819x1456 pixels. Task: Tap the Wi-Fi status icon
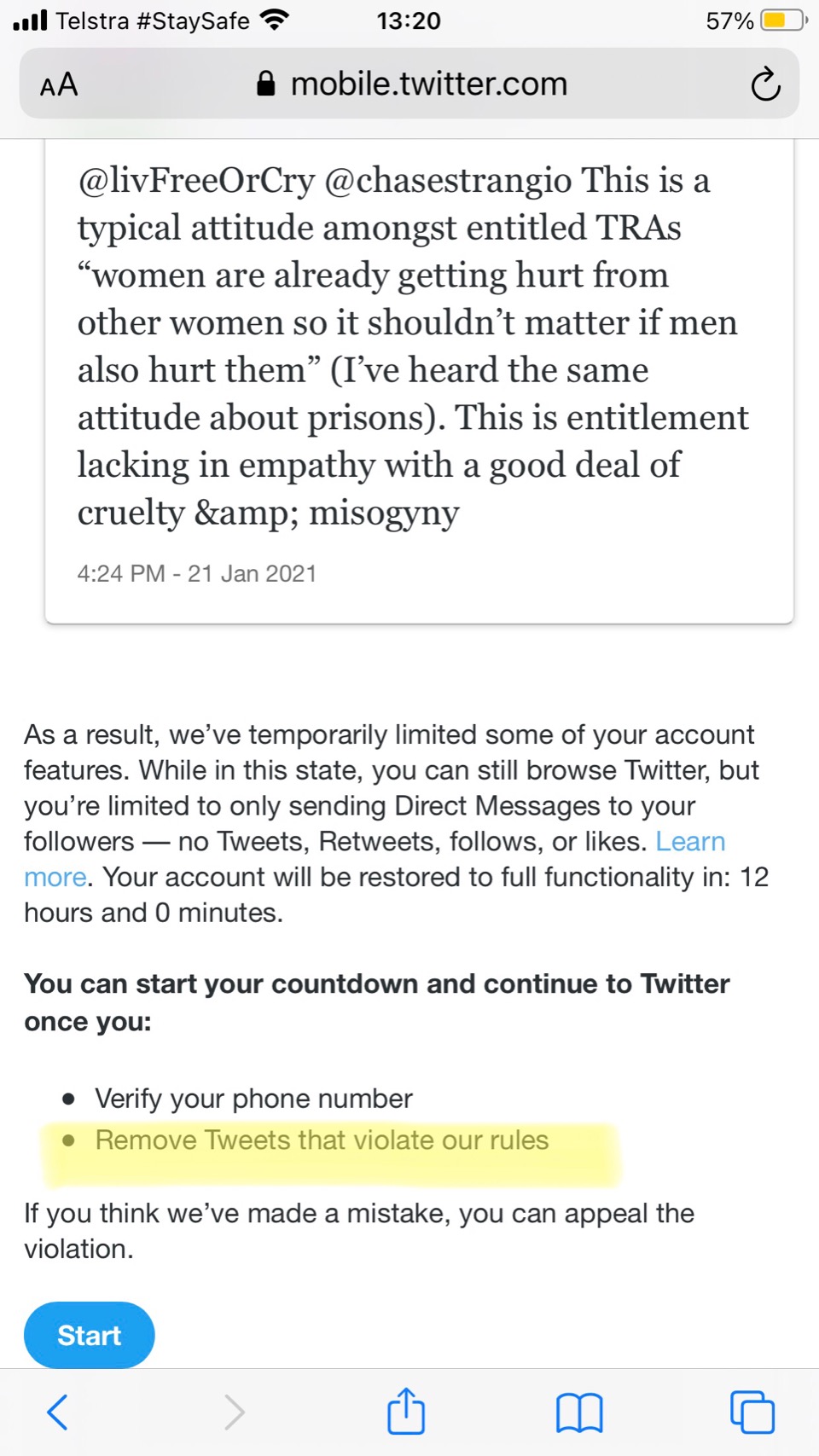pyautogui.click(x=274, y=20)
